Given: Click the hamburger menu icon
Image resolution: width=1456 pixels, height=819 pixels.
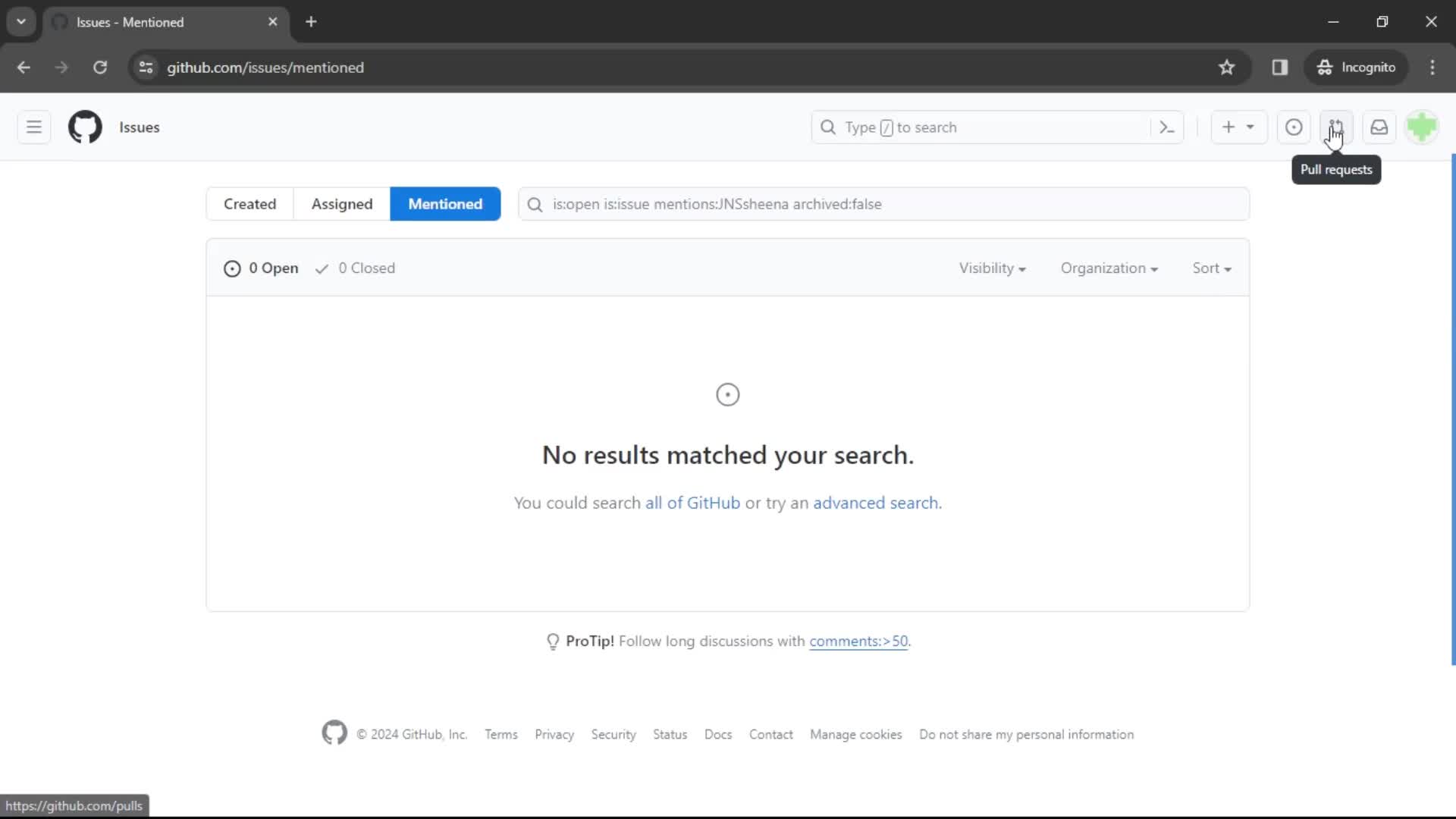Looking at the screenshot, I should 33,126.
